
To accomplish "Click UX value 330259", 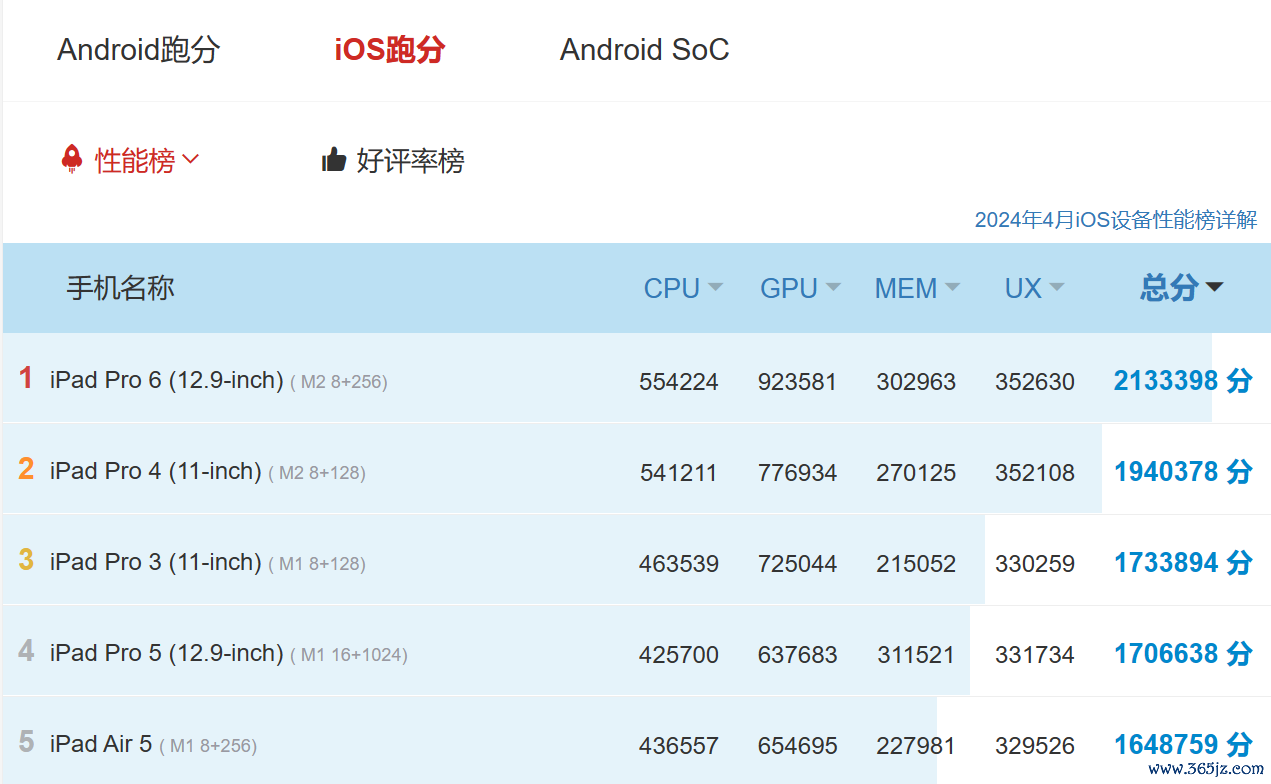I will coord(1035,564).
